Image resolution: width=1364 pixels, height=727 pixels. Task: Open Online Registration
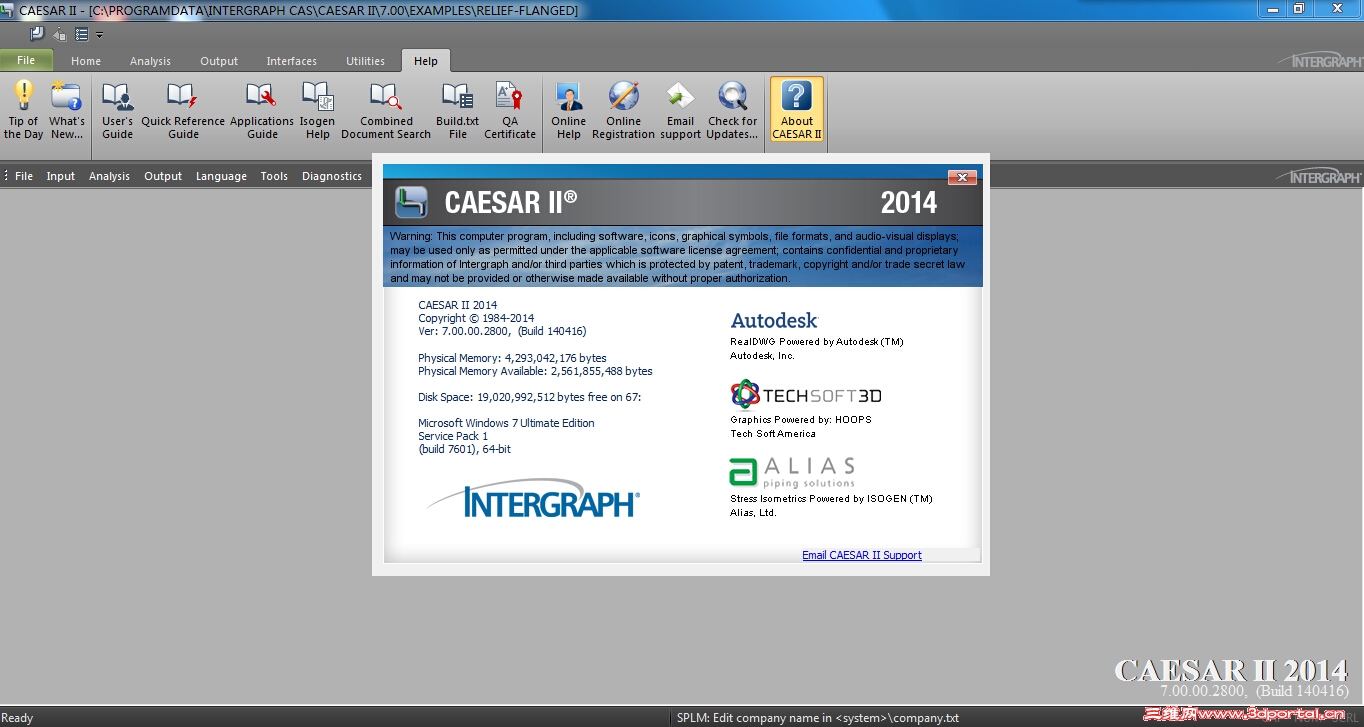coord(623,109)
